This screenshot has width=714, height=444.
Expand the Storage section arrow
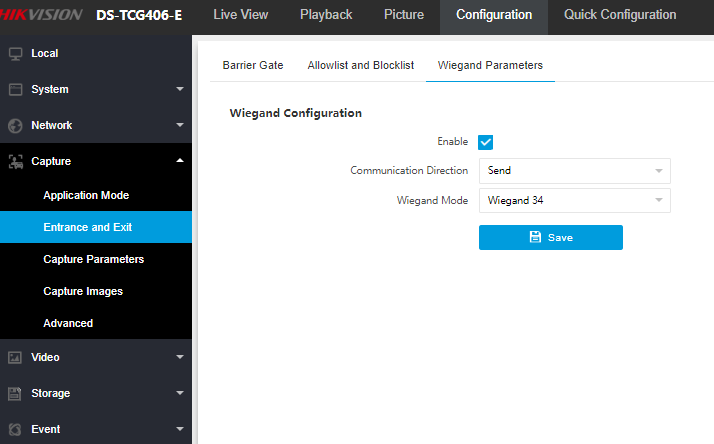coord(179,393)
